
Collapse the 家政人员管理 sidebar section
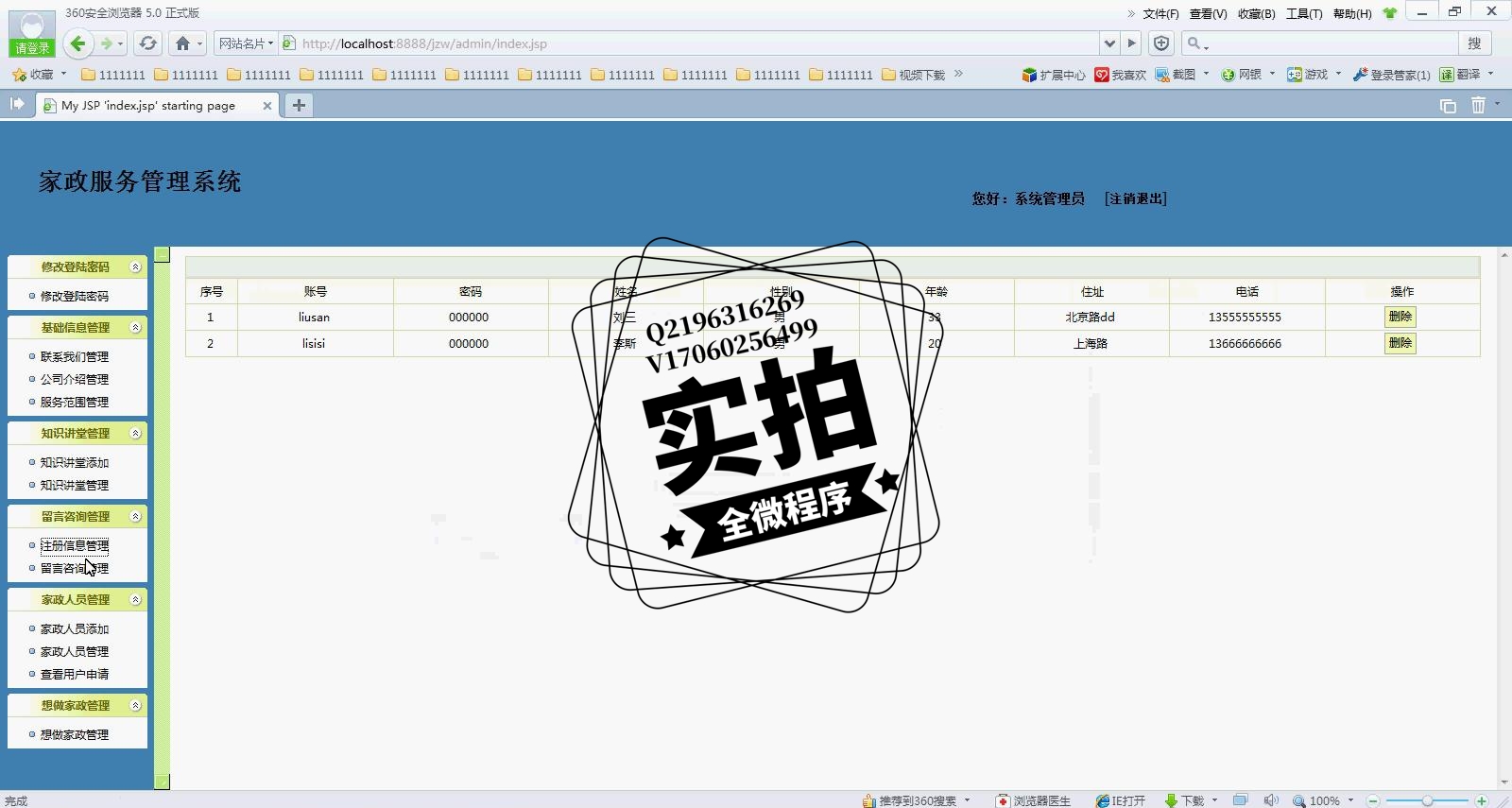pos(135,600)
